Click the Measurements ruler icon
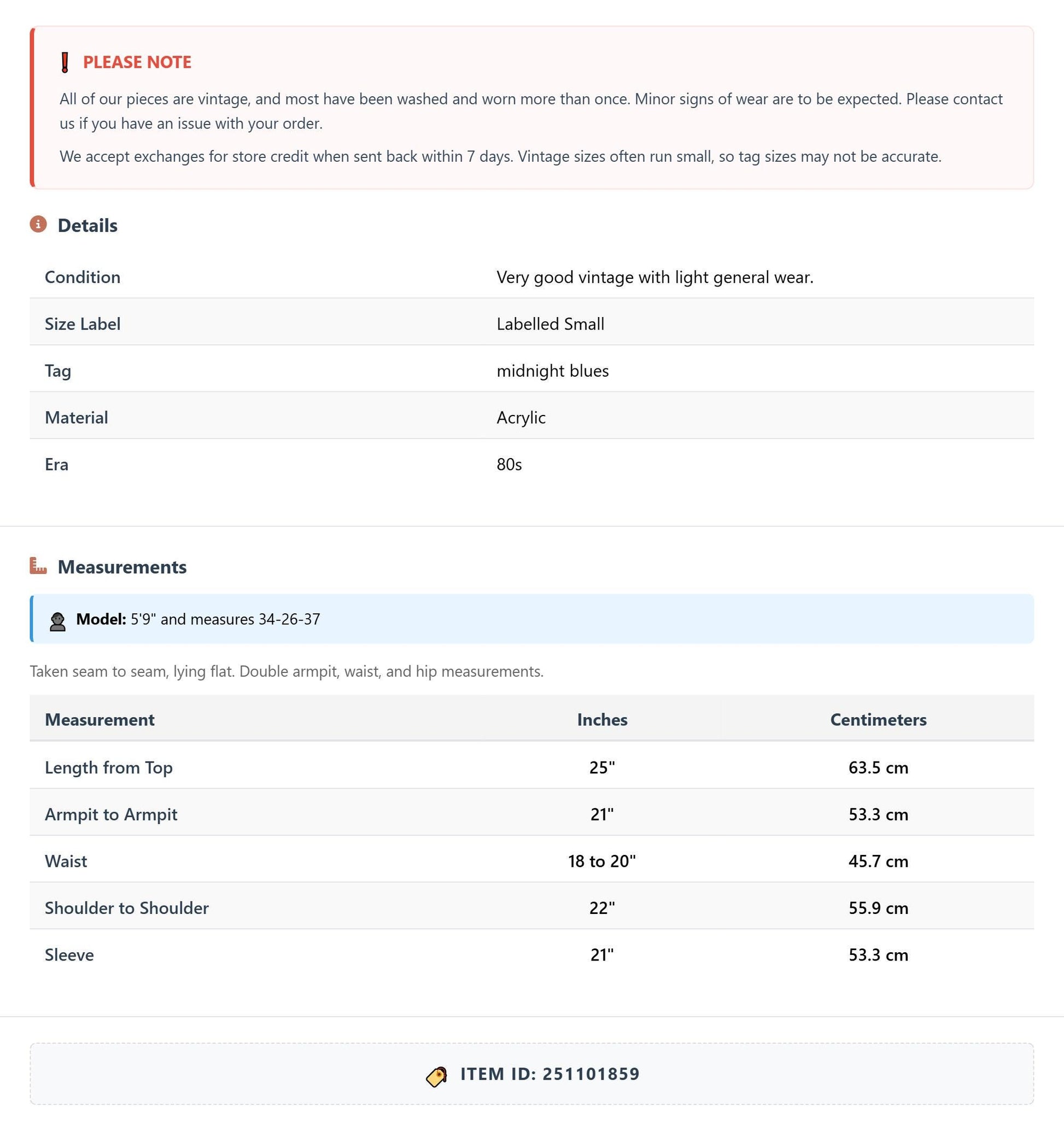This screenshot has height=1131, width=1064. pos(38,566)
